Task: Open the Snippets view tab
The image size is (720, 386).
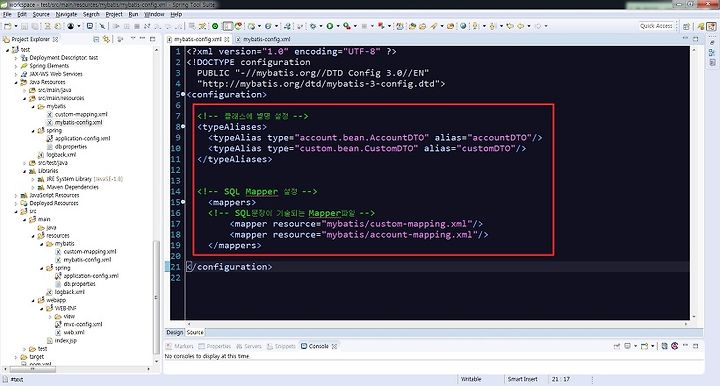Action: tap(281, 346)
